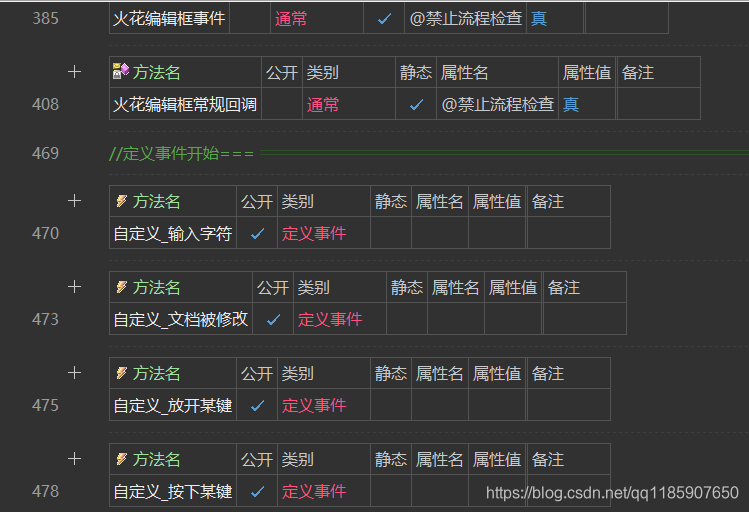Select method name 自定义_文档被修改
Image resolution: width=749 pixels, height=512 pixels.
coord(181,320)
